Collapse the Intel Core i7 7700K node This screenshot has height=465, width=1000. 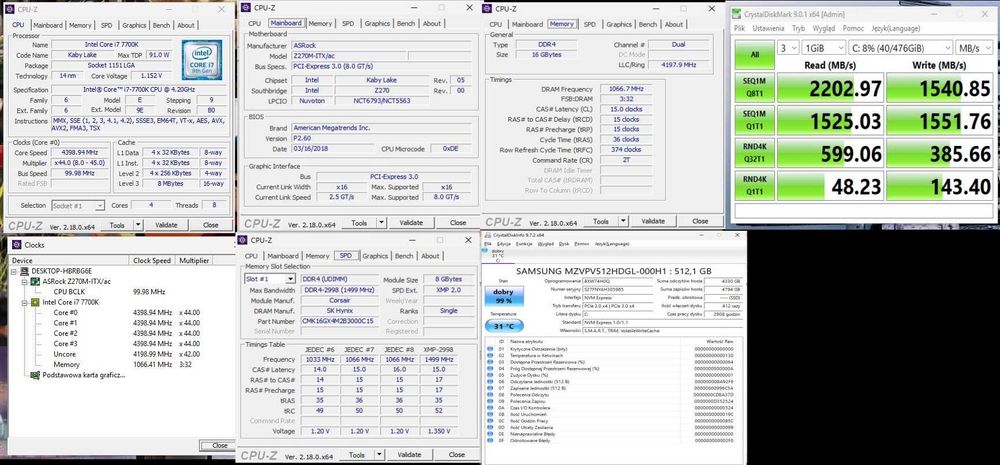pos(24,302)
